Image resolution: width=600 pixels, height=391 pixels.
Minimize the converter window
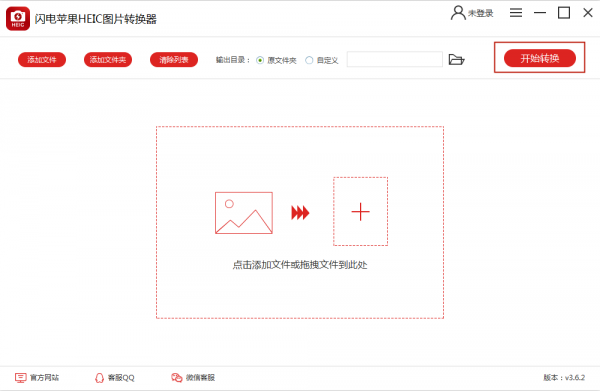[x=540, y=13]
